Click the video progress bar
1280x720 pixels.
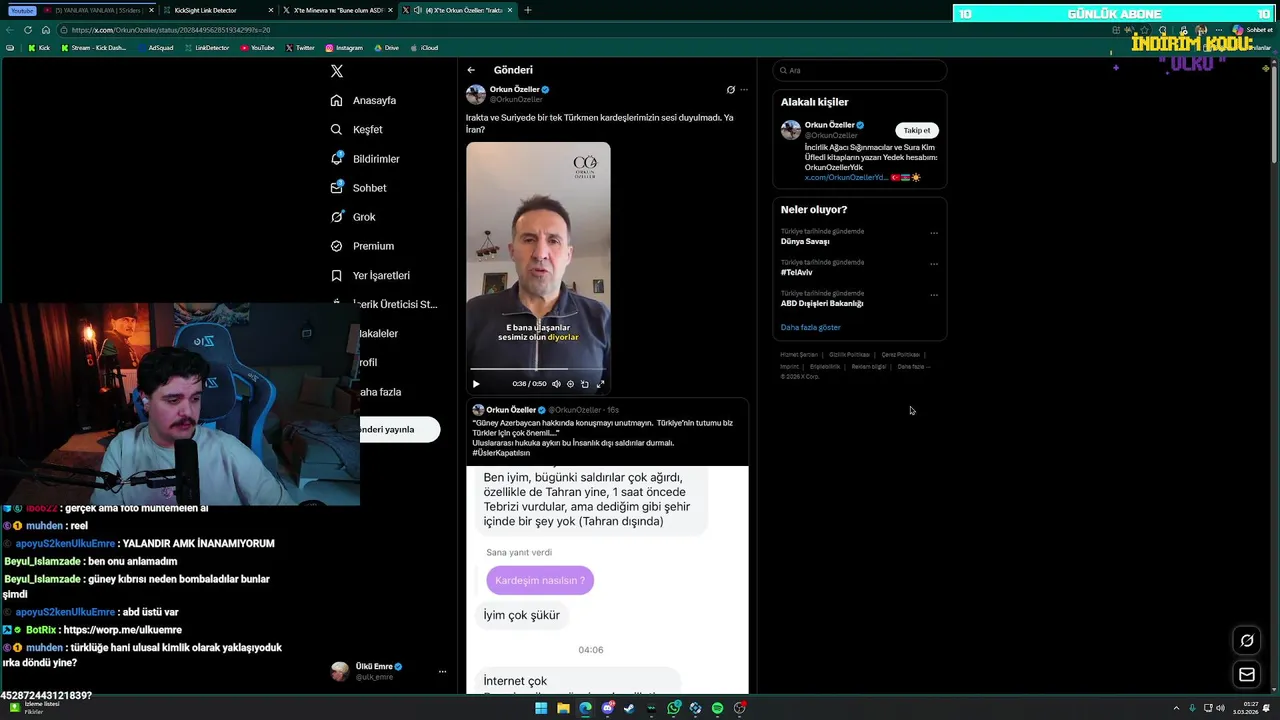tap(538, 370)
